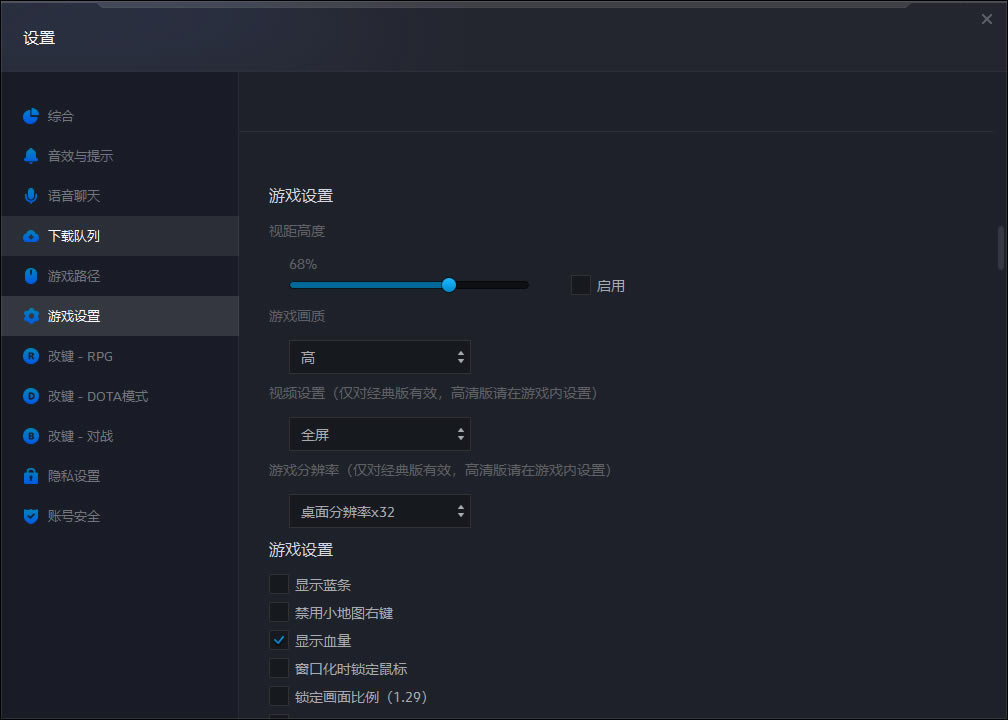Open the 游戏画质 dropdown showing 高
The width and height of the screenshot is (1008, 720).
click(x=379, y=357)
